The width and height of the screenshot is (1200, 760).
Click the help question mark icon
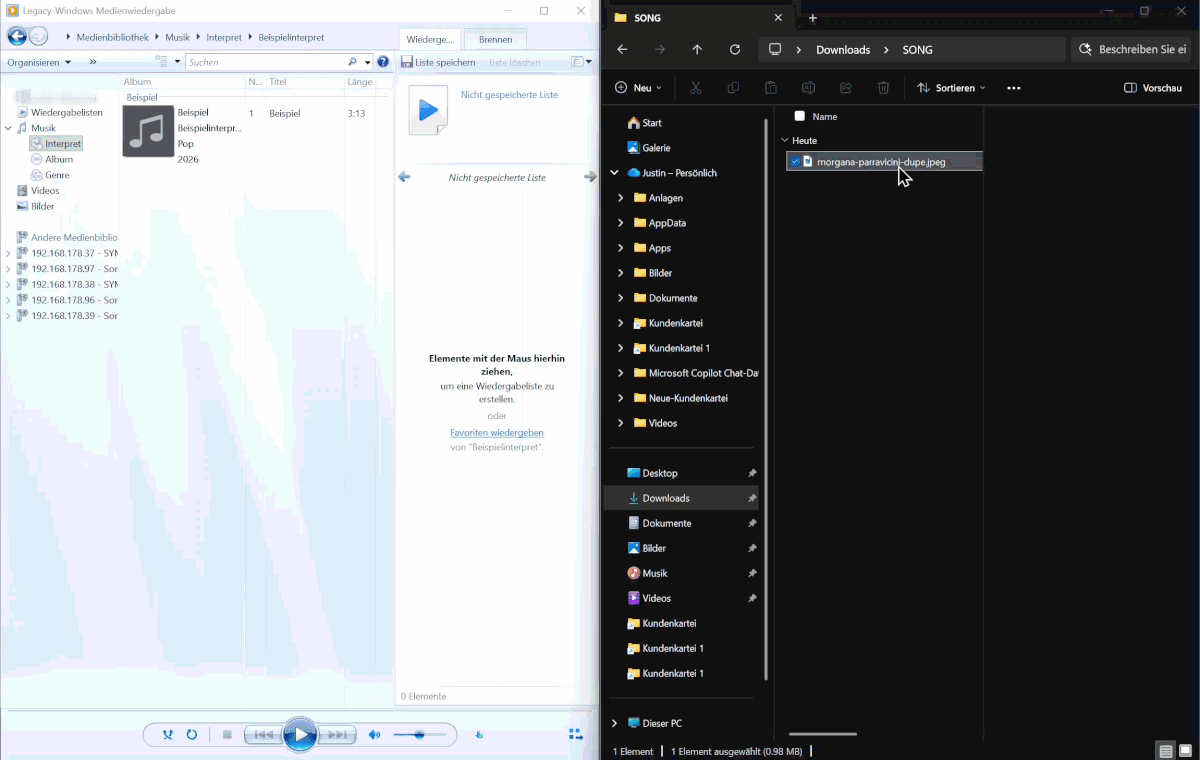click(383, 62)
